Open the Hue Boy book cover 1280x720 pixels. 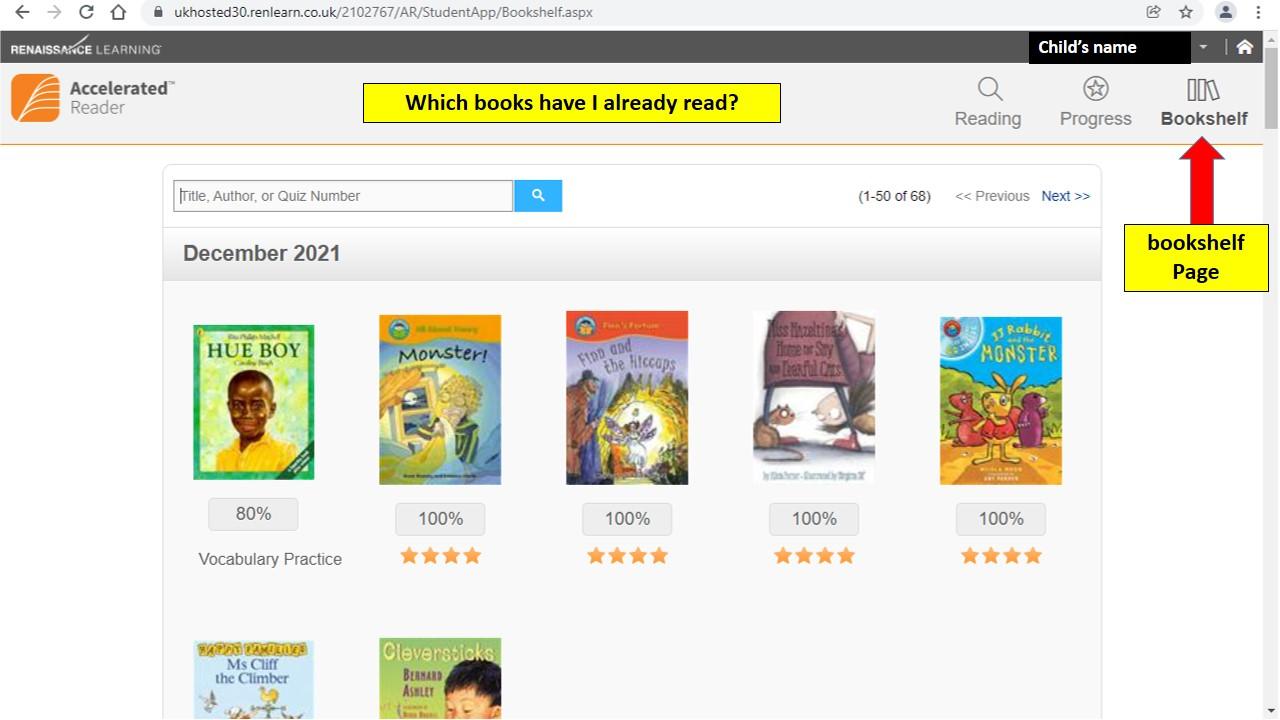[253, 402]
